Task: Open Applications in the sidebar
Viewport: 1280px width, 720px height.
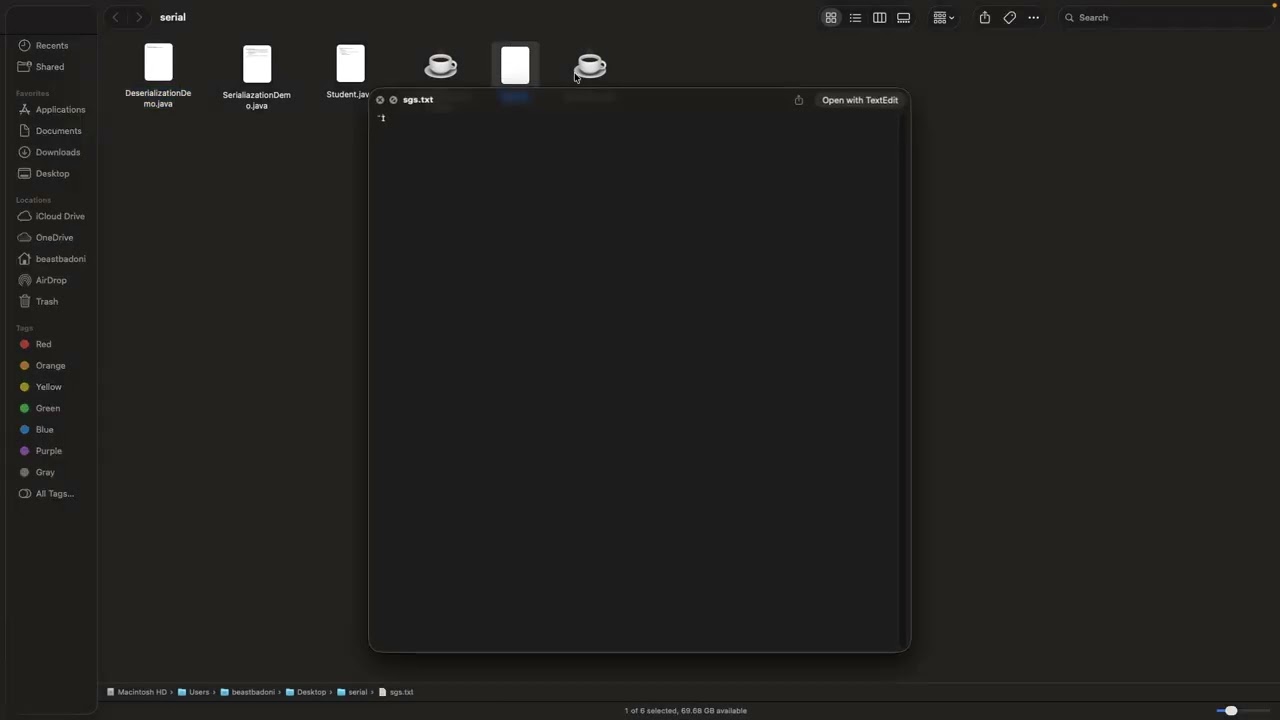Action: [x=60, y=109]
